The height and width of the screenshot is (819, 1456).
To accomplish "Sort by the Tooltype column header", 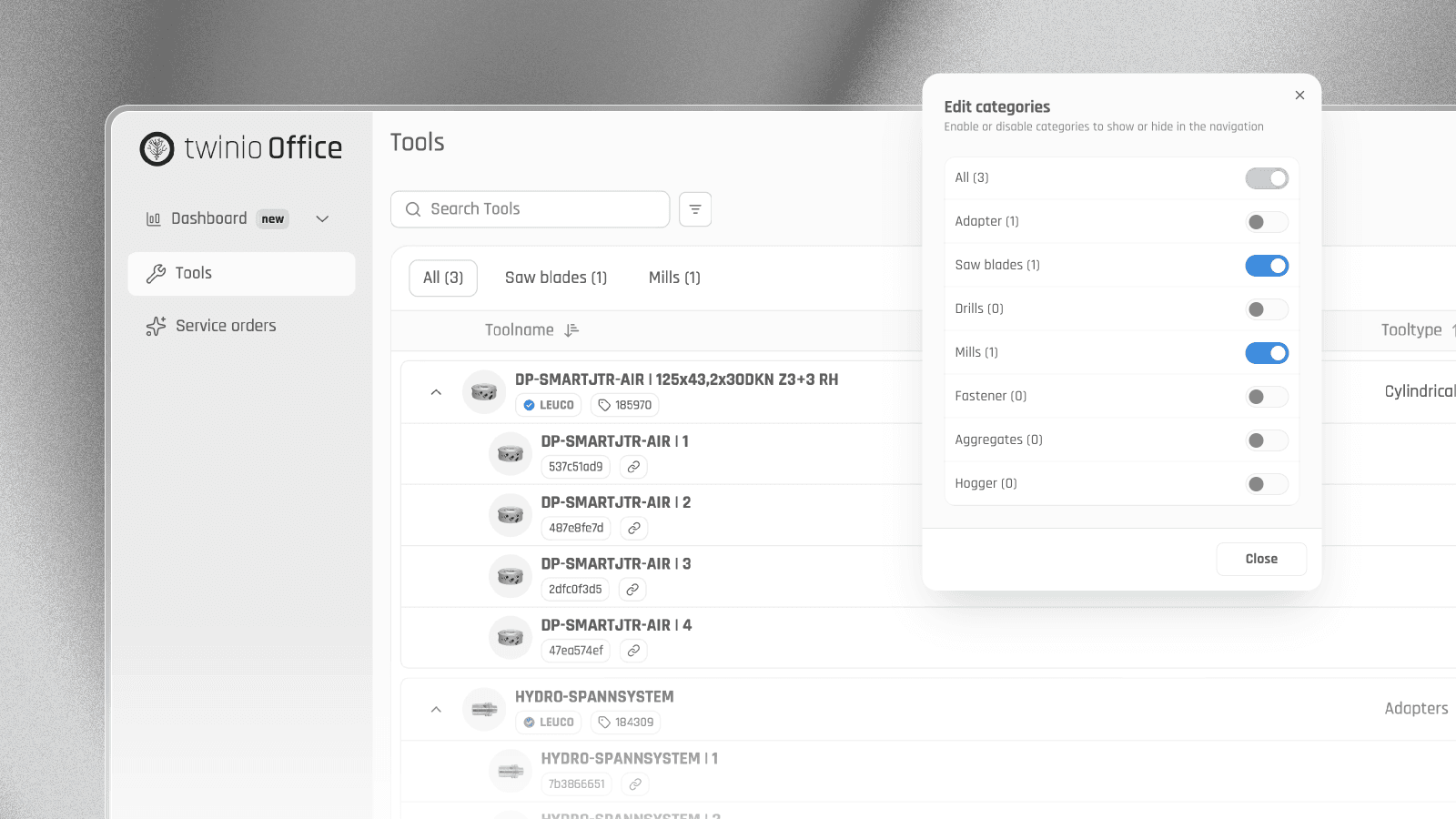I will (1418, 330).
